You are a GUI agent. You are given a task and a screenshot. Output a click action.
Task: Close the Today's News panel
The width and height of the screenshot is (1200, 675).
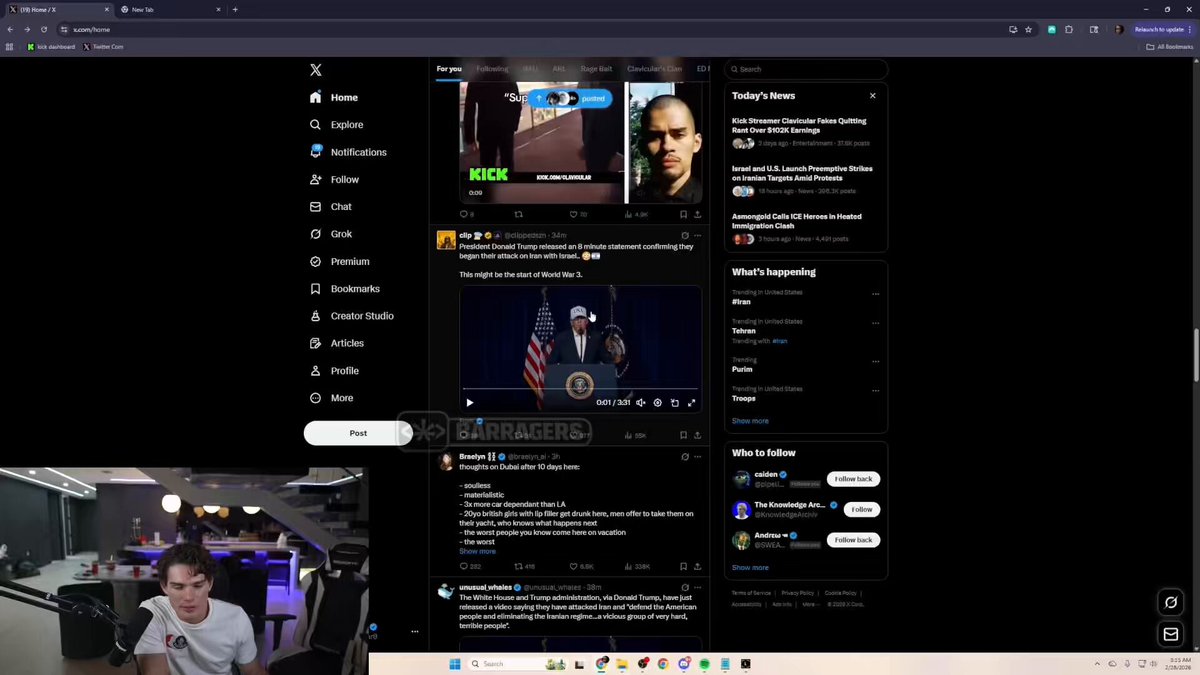point(872,96)
